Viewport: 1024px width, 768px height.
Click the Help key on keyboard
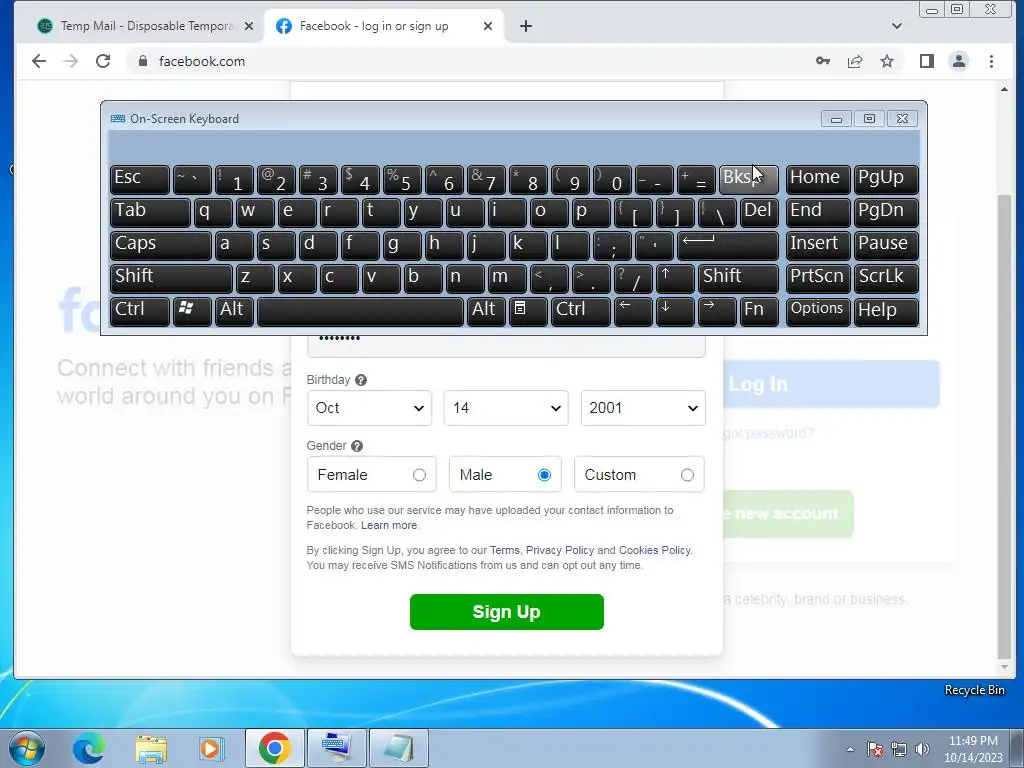tap(886, 311)
